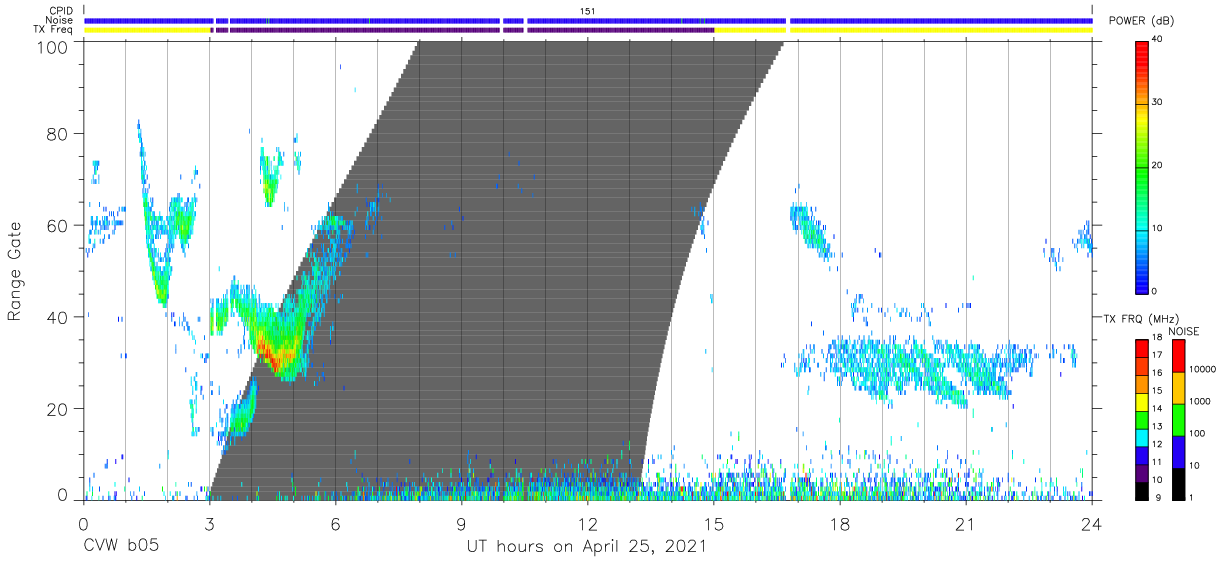Select the 3 tick on the UT hours axis
Image resolution: width=1228 pixels, height=567 pixels.
point(209,523)
